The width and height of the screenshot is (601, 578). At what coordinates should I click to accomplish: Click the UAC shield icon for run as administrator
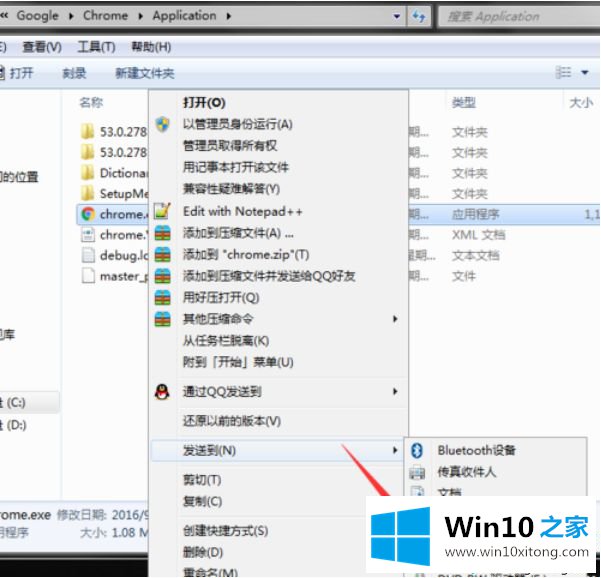[x=163, y=124]
